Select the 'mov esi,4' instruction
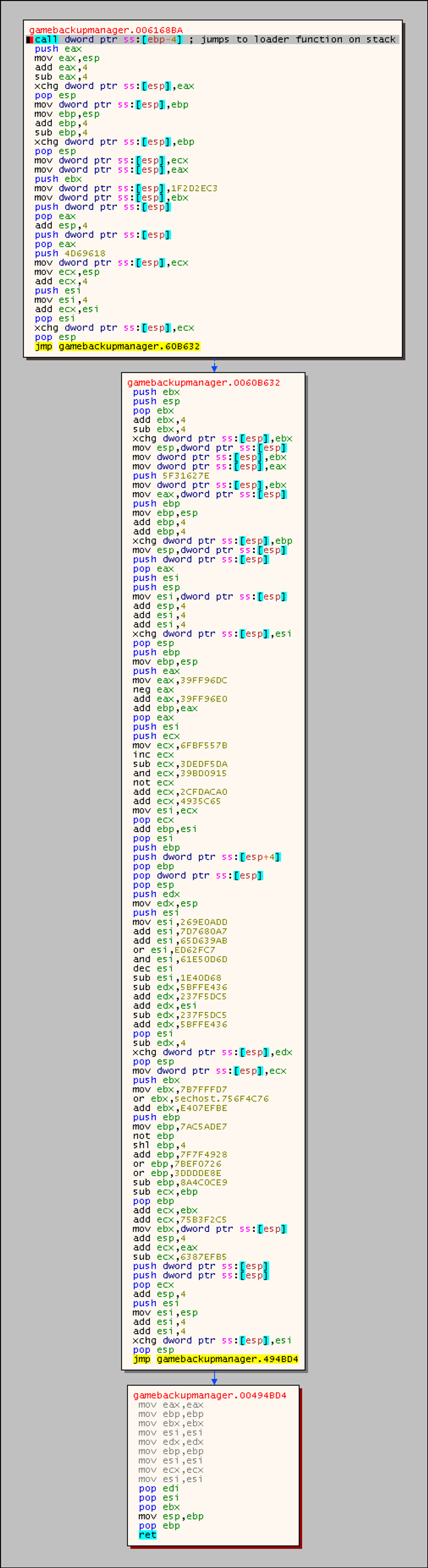428x1568 pixels. [61, 299]
